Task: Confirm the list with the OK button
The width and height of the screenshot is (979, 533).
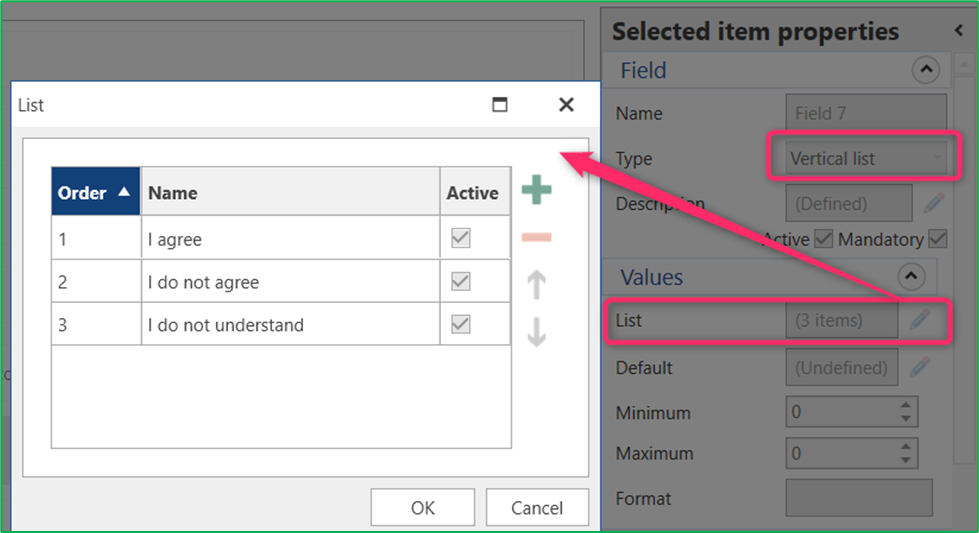Action: (x=423, y=507)
